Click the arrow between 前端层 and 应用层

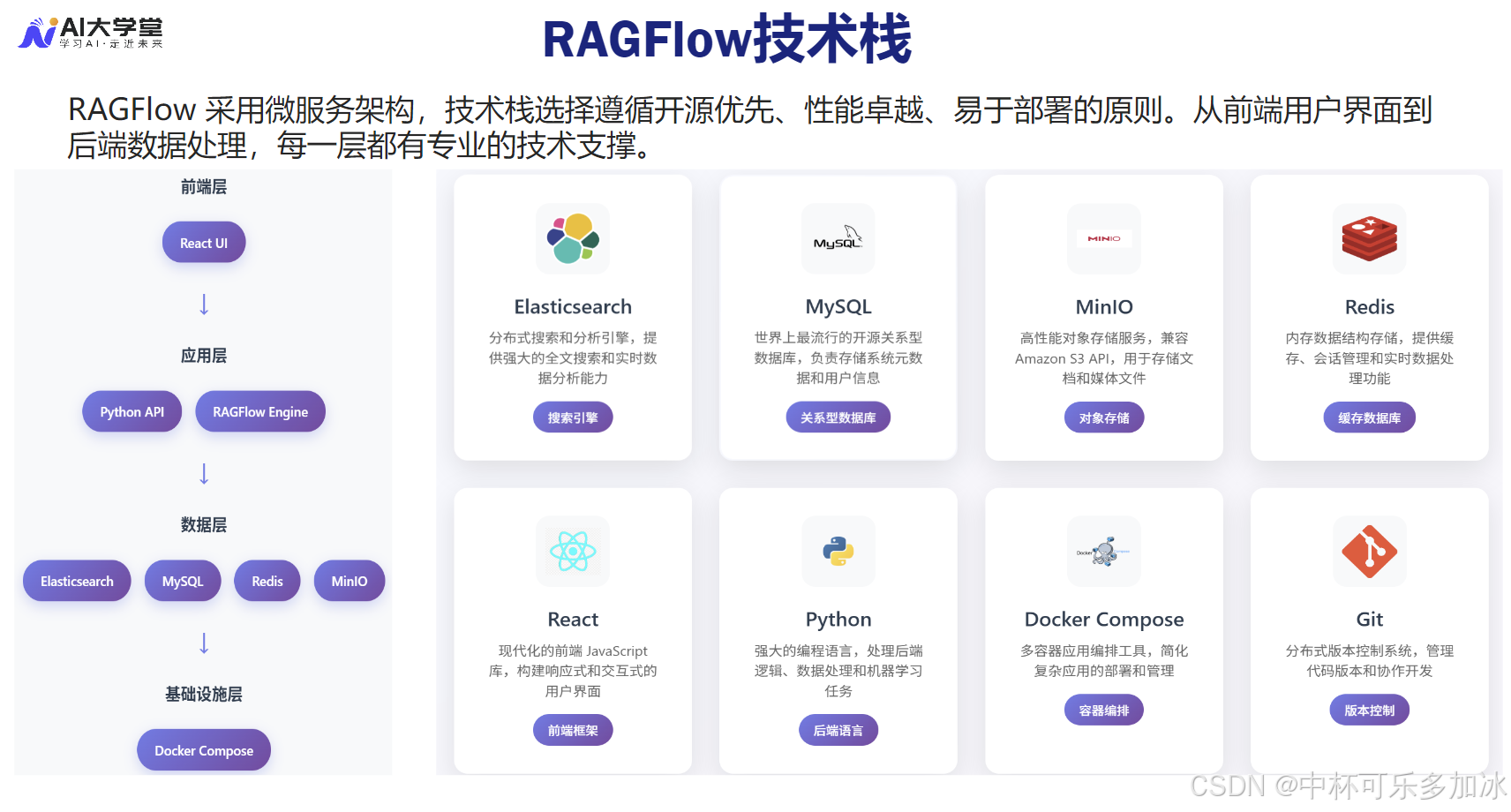[x=204, y=304]
